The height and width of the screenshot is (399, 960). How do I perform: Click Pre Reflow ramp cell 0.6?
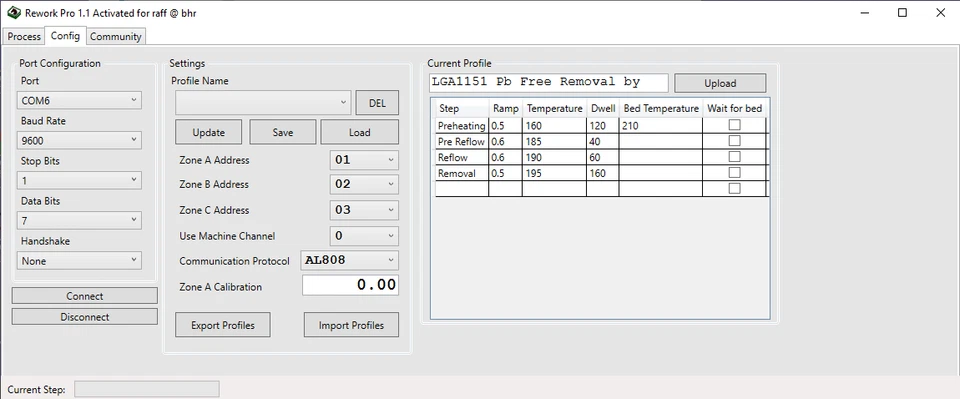506,141
